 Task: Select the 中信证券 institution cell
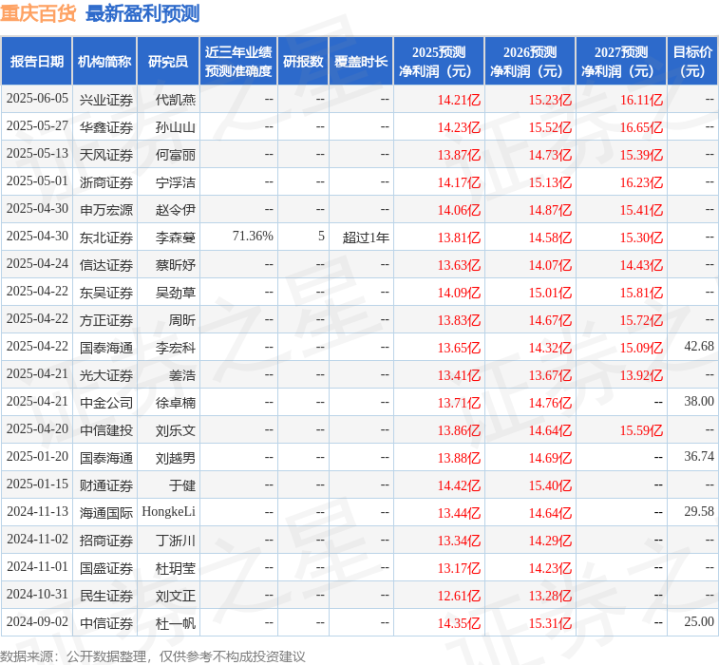(x=106, y=623)
